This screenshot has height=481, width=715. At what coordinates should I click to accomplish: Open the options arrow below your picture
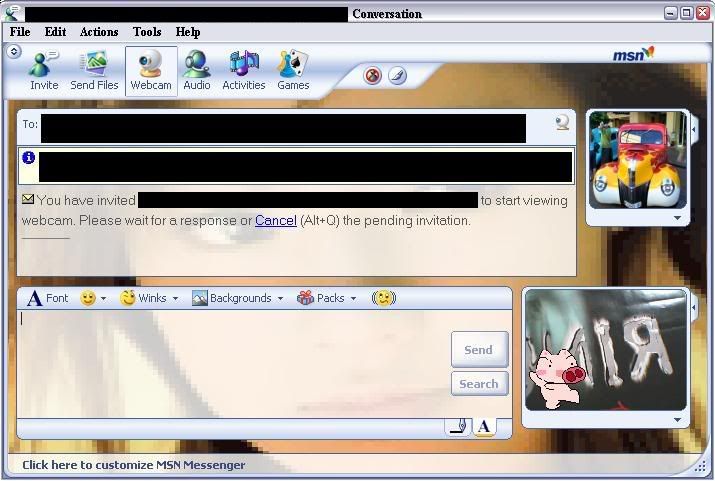(x=677, y=420)
